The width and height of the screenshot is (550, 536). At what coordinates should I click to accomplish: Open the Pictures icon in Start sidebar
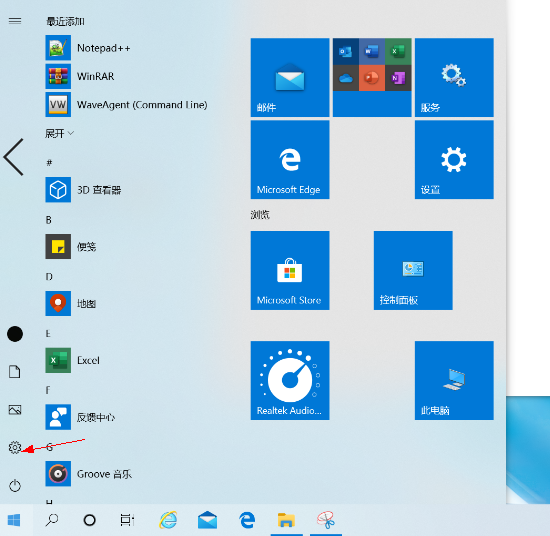click(15, 409)
